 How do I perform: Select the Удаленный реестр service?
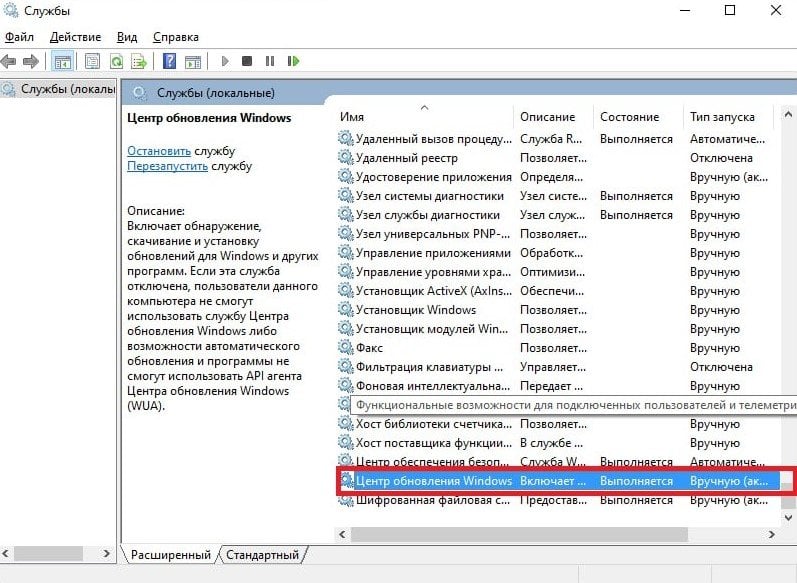557,158
